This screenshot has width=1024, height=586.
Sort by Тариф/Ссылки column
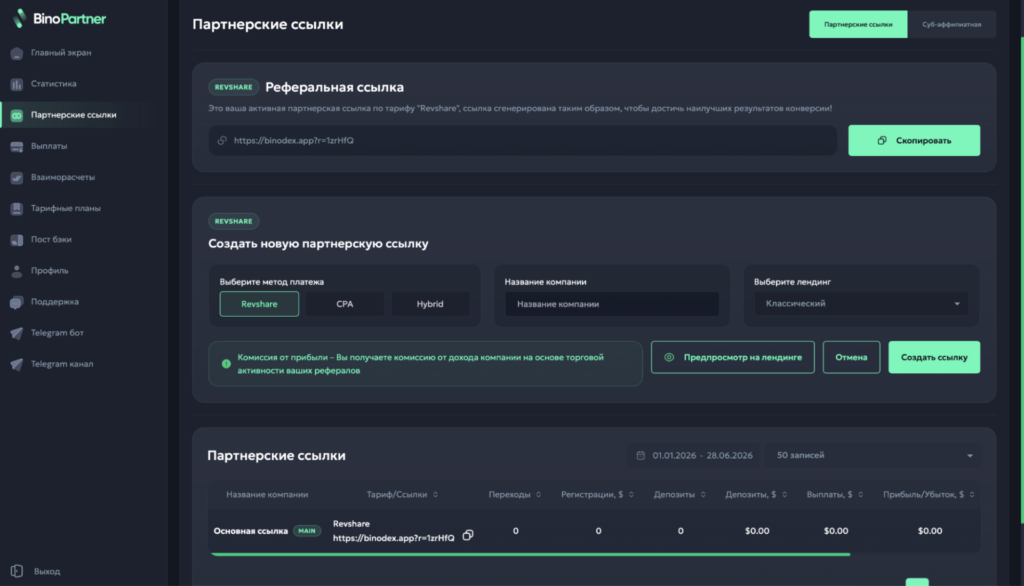(436, 495)
